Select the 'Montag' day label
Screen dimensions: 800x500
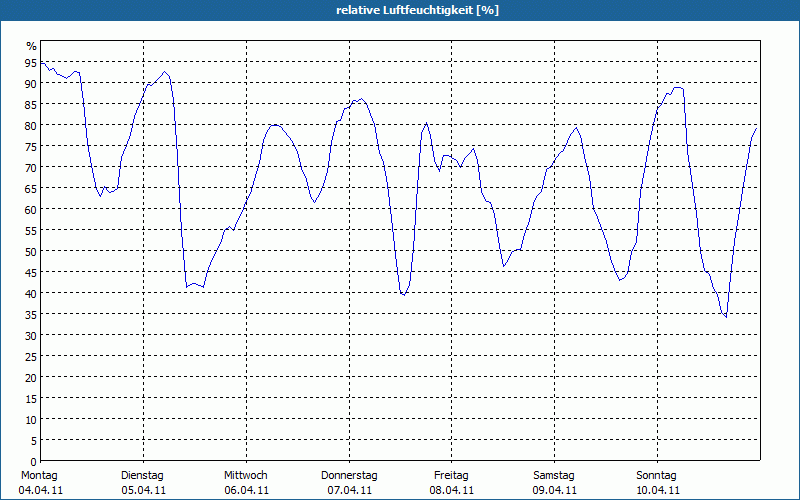click(x=39, y=475)
